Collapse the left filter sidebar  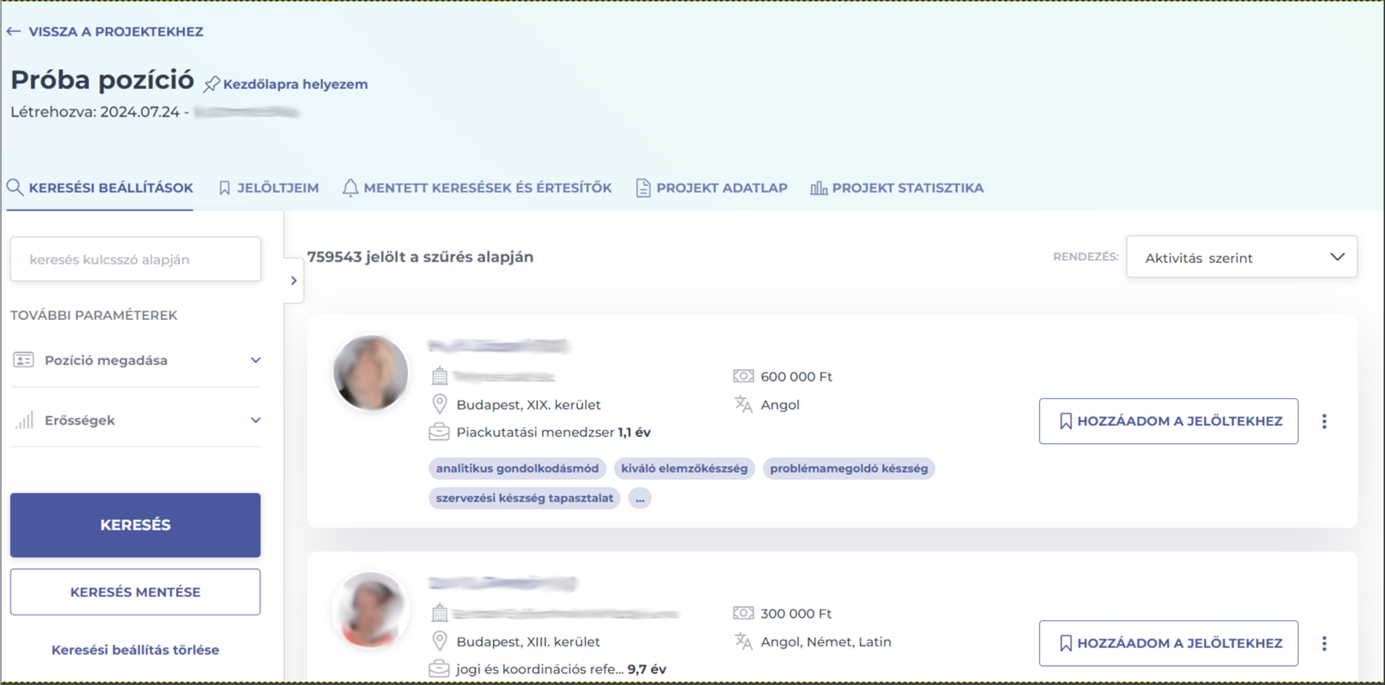tap(293, 281)
